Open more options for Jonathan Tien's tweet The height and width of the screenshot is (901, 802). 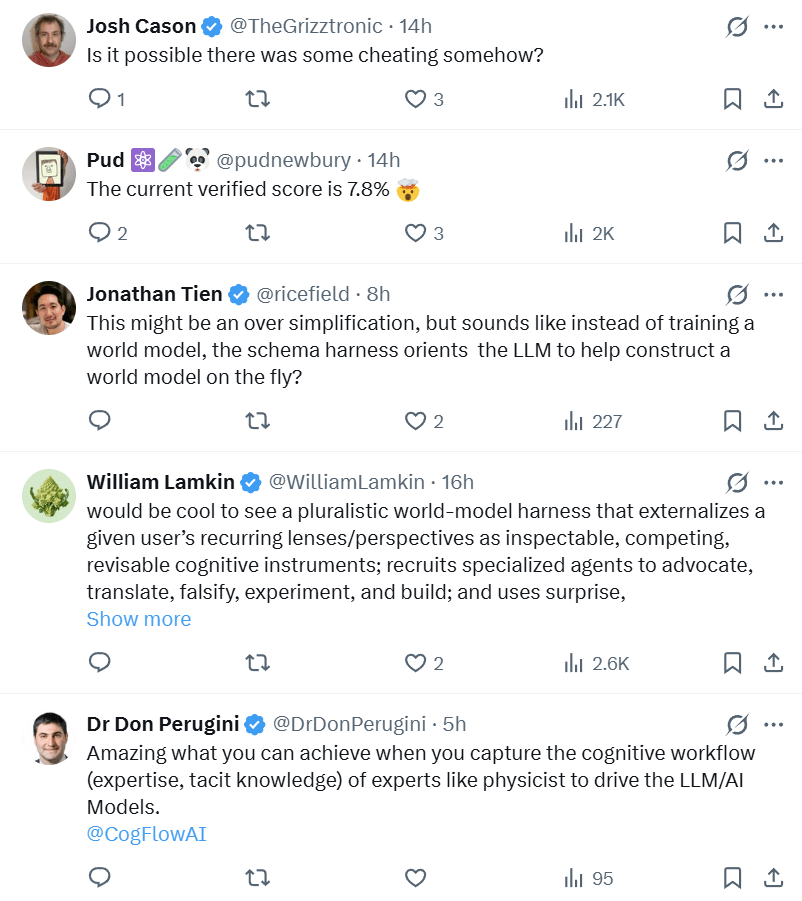tap(773, 294)
